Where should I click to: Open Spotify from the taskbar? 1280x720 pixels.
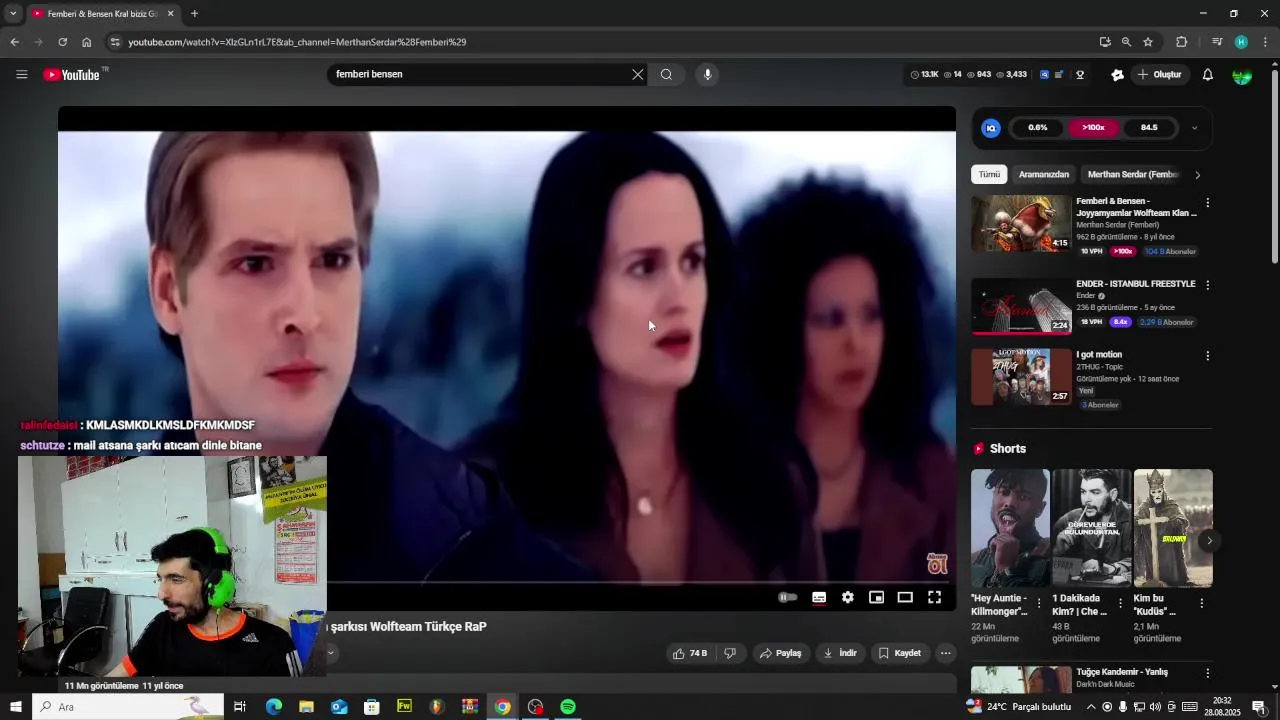coord(568,707)
